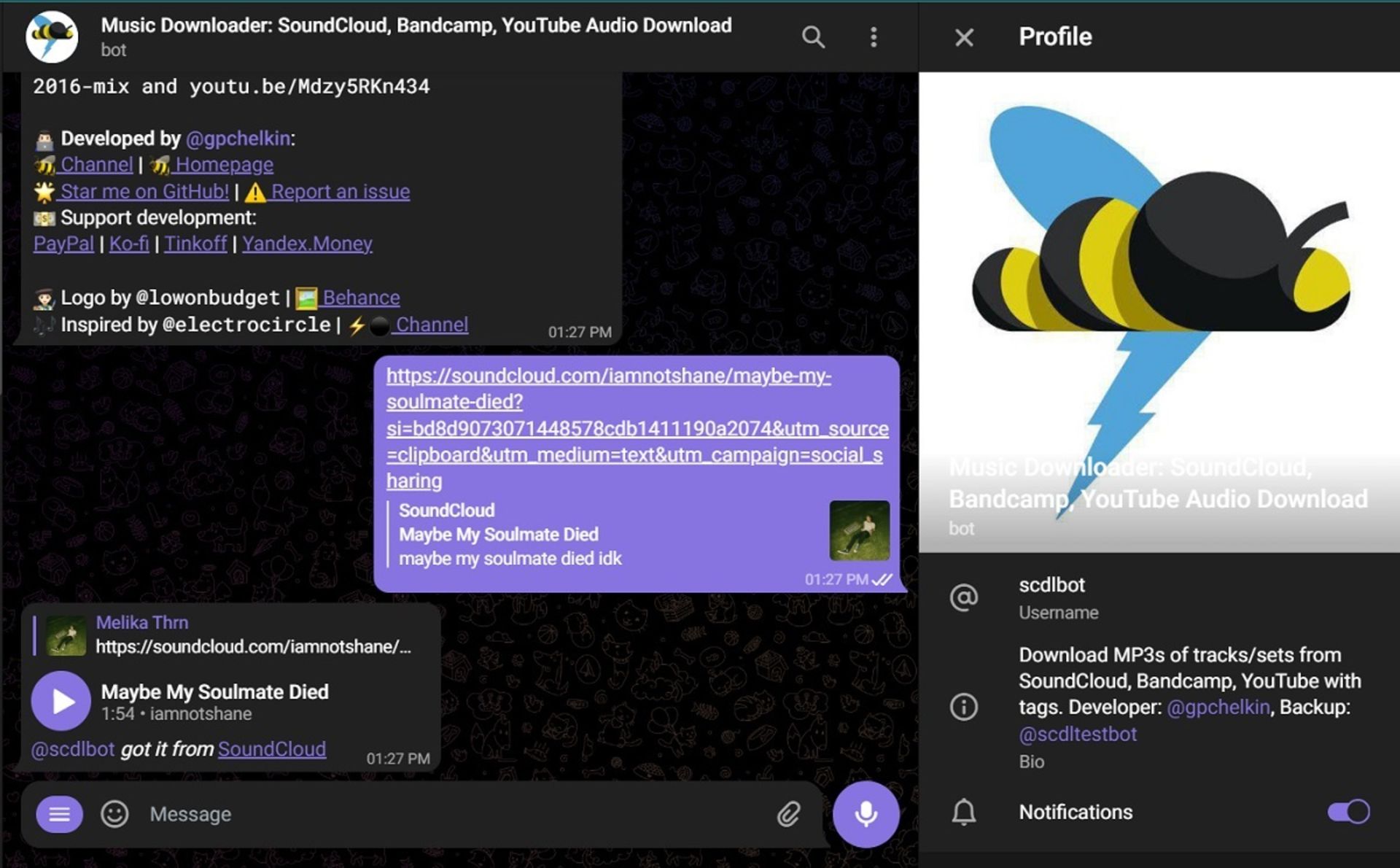Click the @ username icon

(964, 597)
